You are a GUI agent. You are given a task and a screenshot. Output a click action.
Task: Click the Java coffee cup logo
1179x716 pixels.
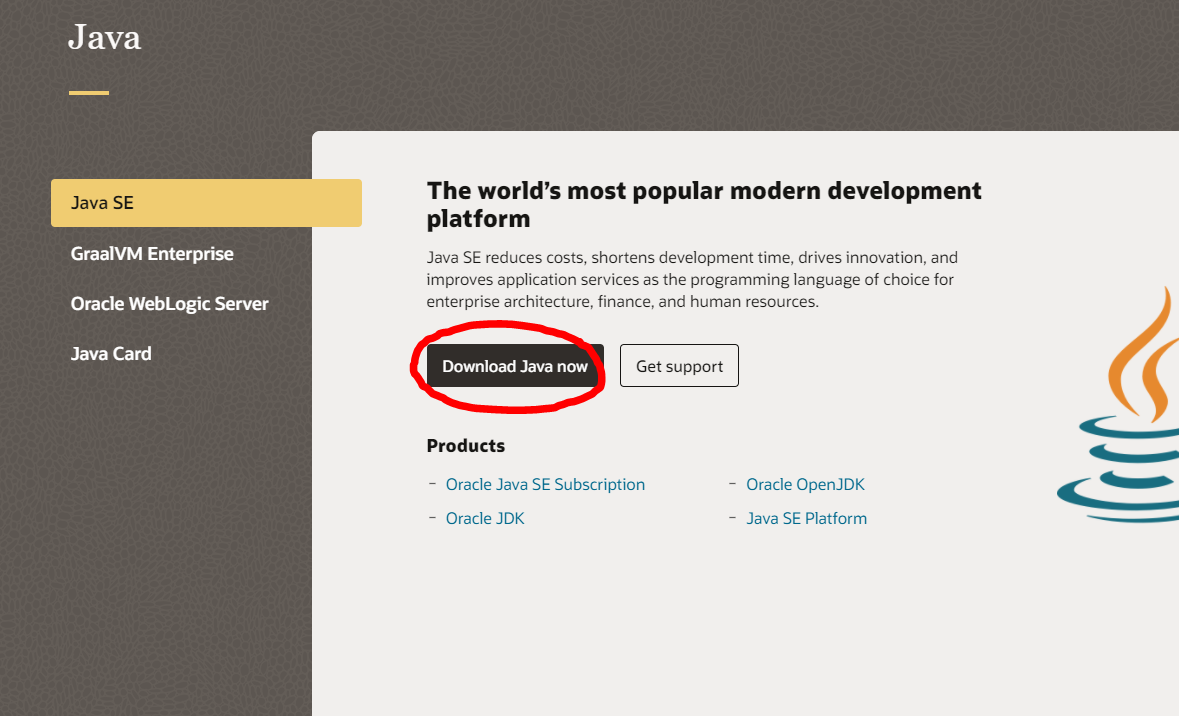(1118, 405)
